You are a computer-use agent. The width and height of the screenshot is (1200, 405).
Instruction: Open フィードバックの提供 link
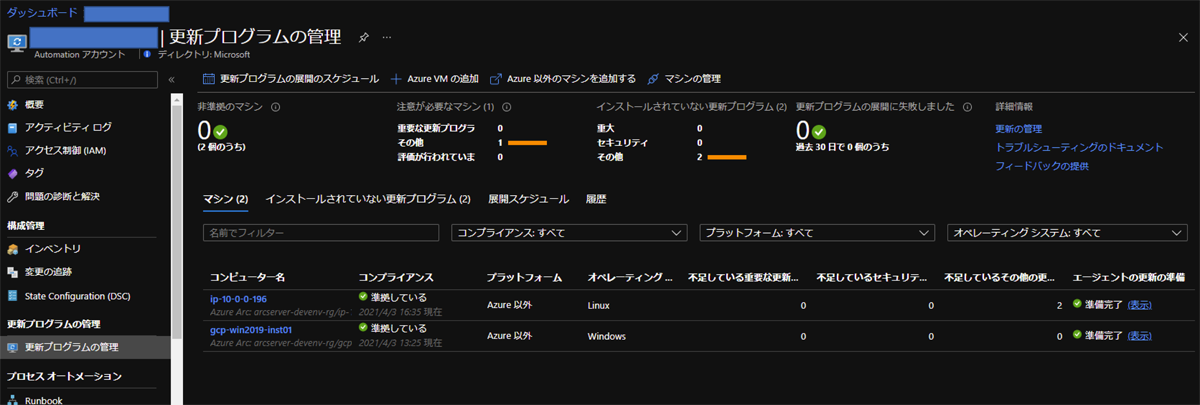click(1041, 166)
